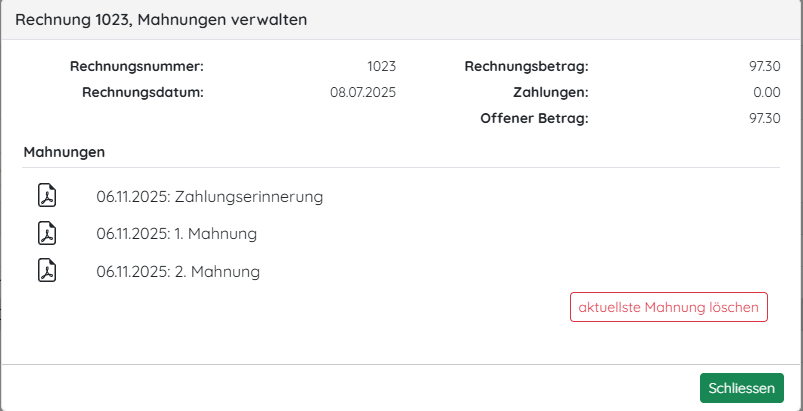Click the '06.11.2025: 2. Mahnung' entry text
803x411 pixels.
(x=178, y=271)
